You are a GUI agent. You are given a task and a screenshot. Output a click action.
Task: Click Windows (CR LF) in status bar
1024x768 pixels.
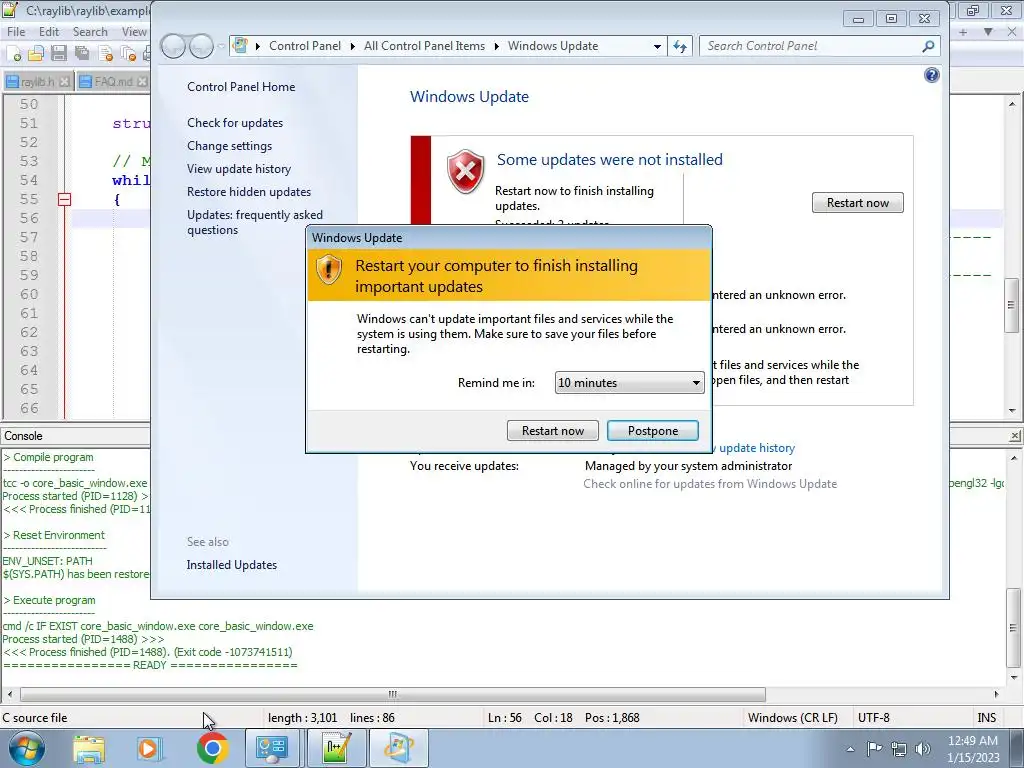[793, 718]
